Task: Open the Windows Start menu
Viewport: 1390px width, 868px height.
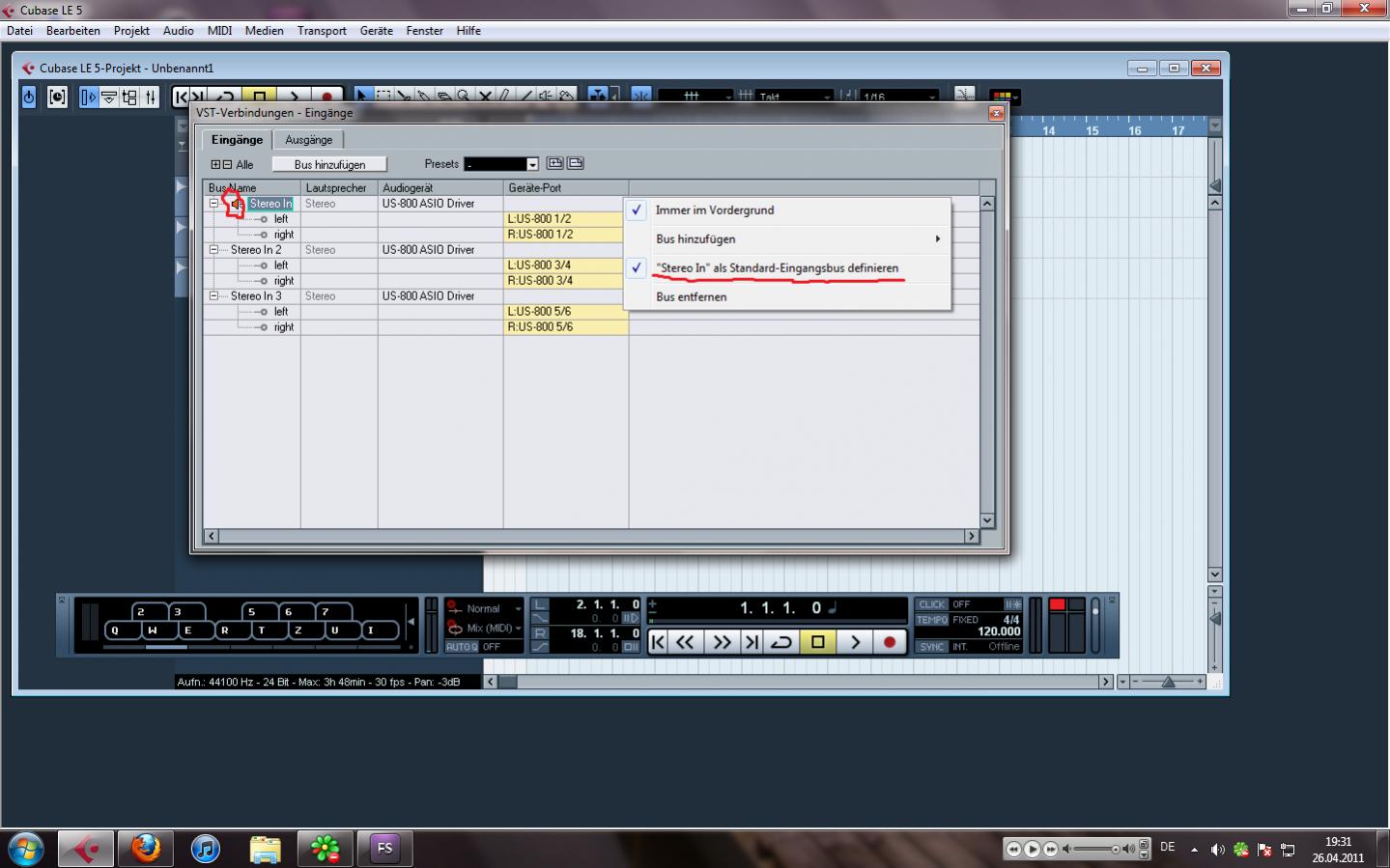Action: click(x=26, y=849)
